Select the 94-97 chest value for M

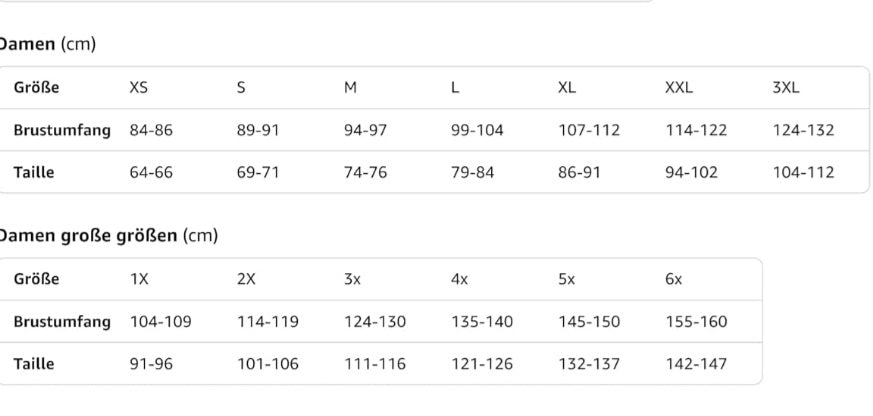(366, 130)
